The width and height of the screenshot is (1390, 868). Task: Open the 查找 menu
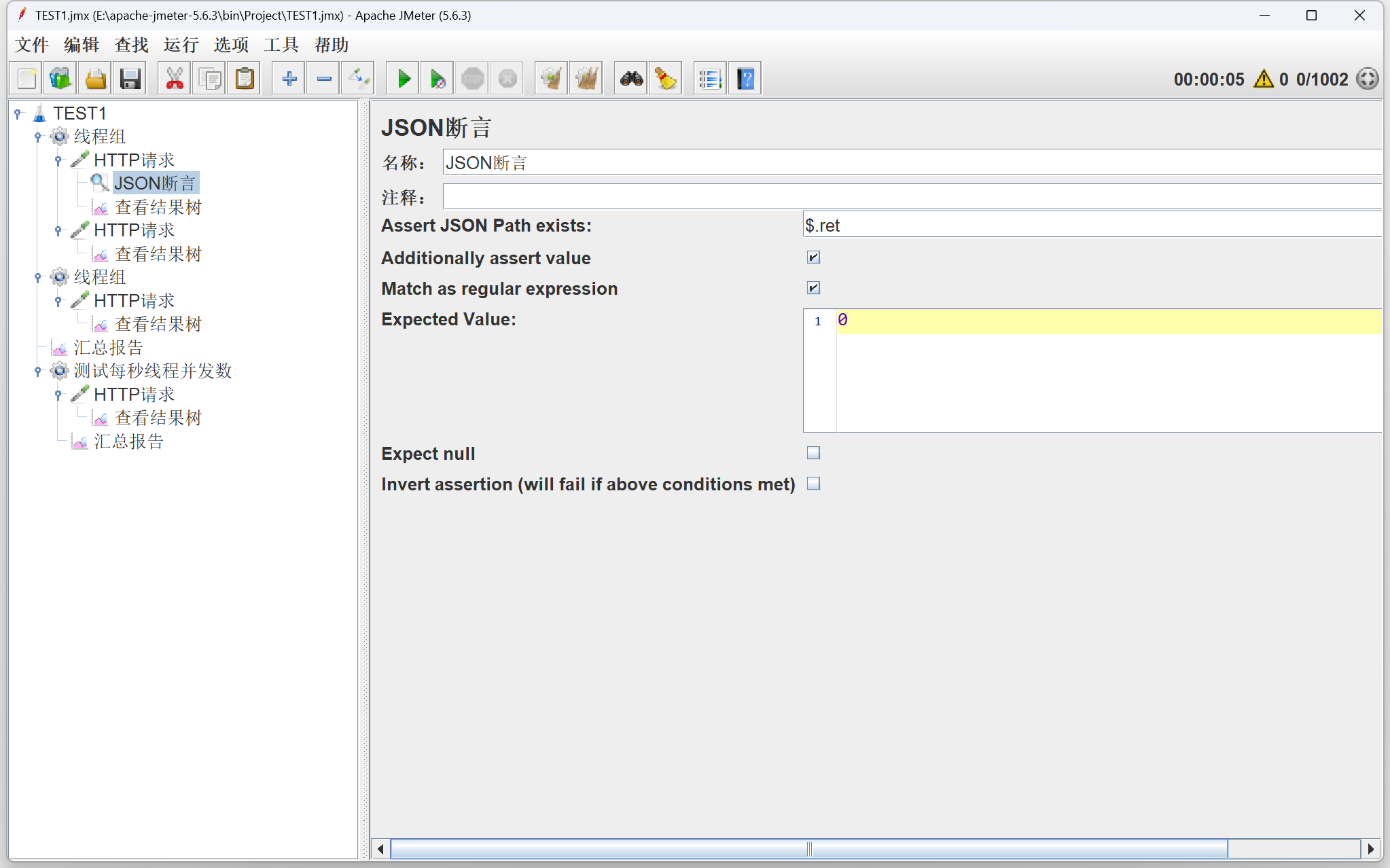(132, 45)
